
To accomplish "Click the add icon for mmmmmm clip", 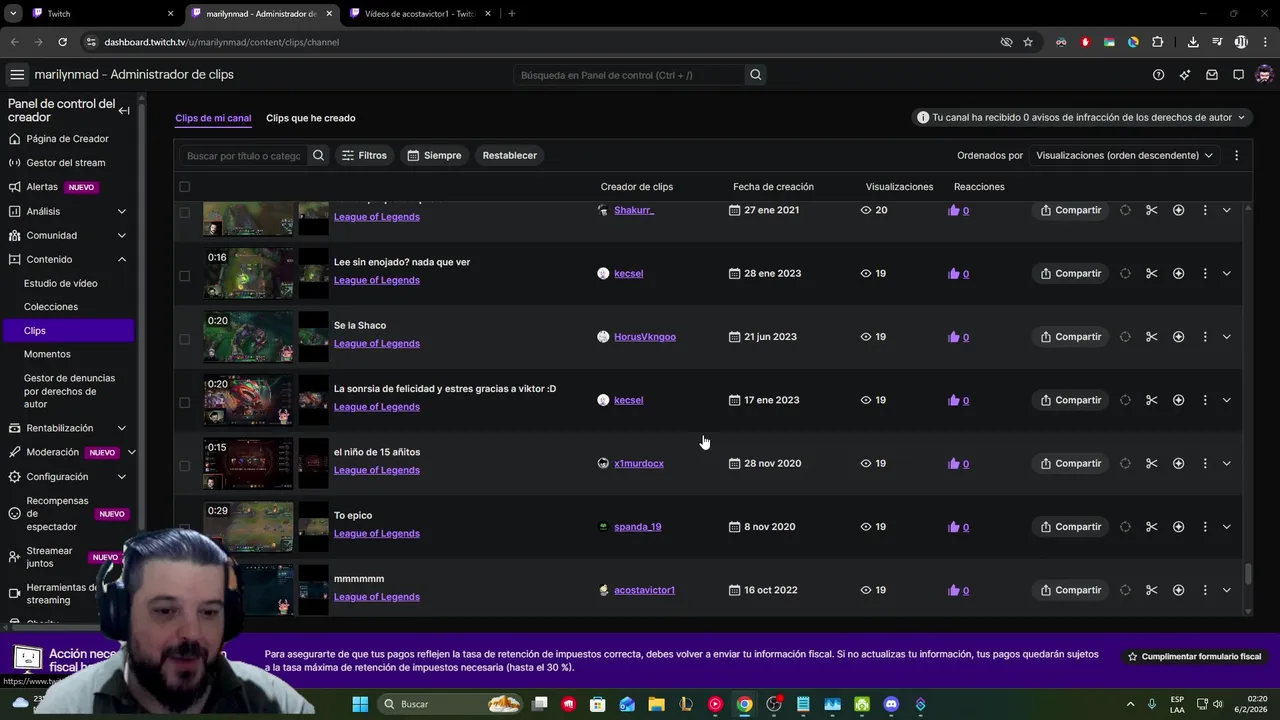I will [1178, 590].
